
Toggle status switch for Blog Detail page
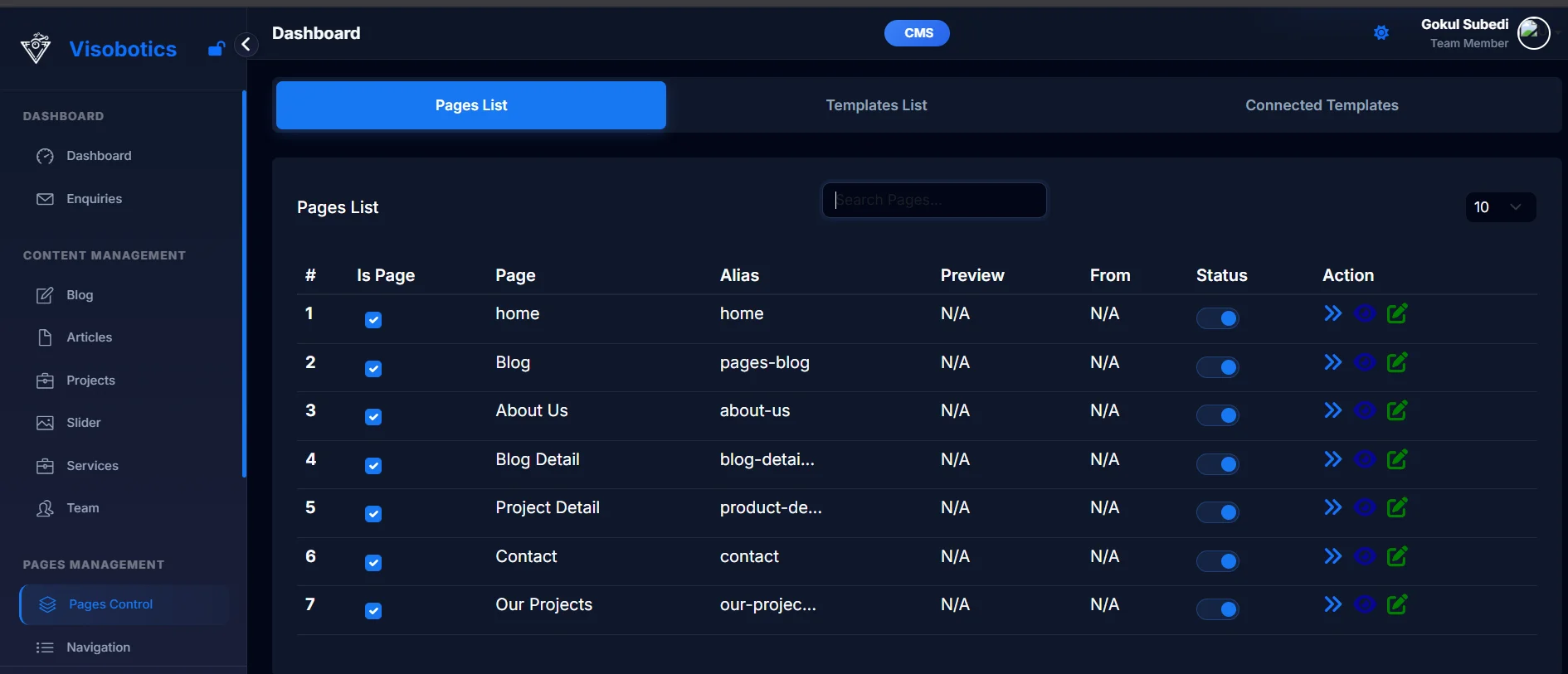tap(1217, 464)
